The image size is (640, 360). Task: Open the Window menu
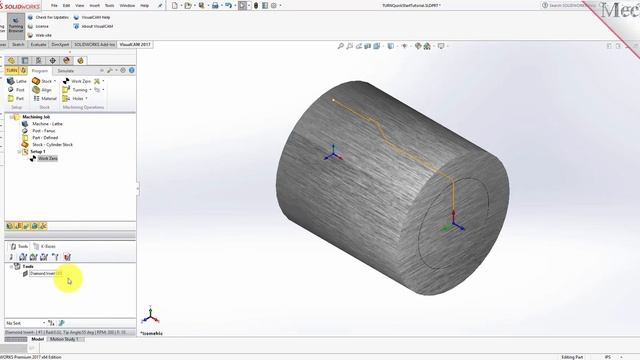(127, 6)
